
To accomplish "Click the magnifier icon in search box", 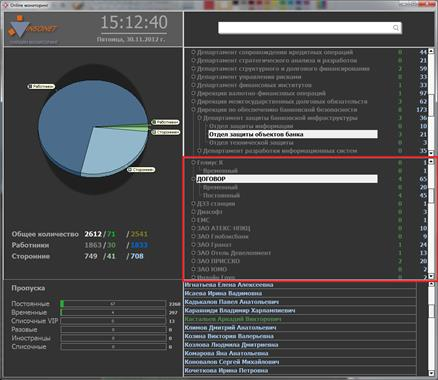I will [396, 28].
